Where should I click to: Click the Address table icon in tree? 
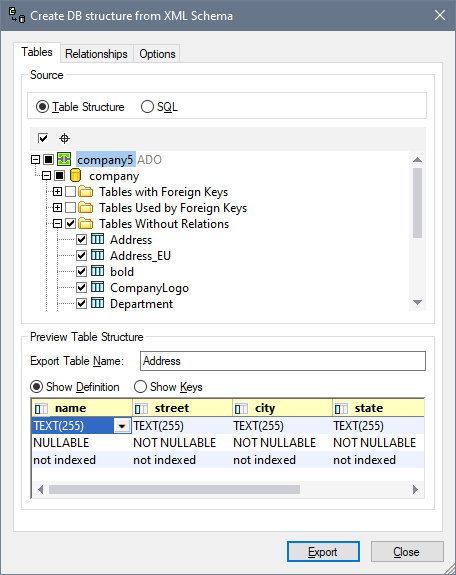97,239
